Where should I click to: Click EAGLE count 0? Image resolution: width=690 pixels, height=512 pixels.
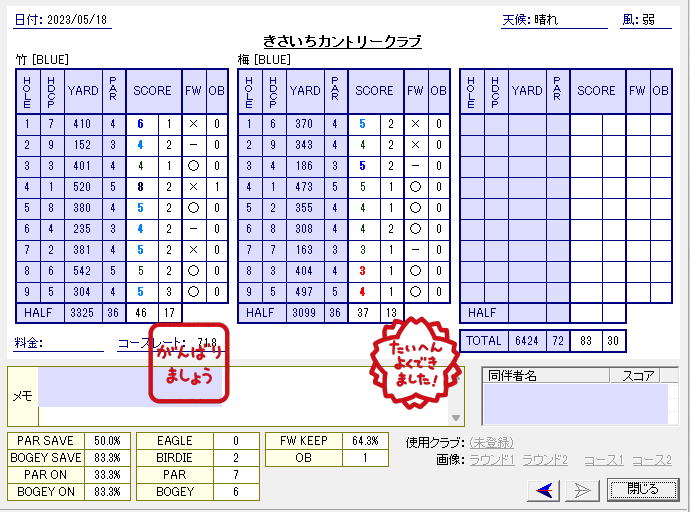click(236, 441)
